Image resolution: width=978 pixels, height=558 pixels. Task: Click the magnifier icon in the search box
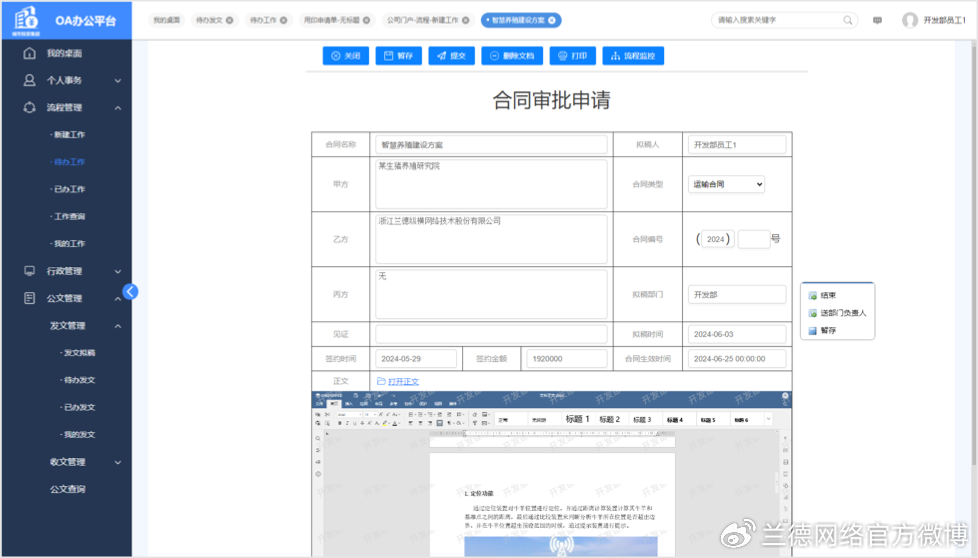coord(848,20)
